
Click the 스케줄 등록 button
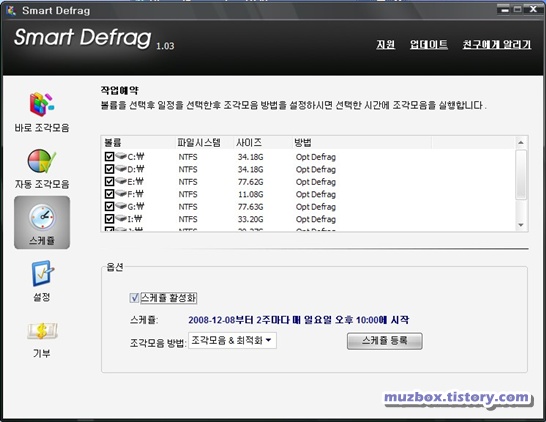coord(384,341)
